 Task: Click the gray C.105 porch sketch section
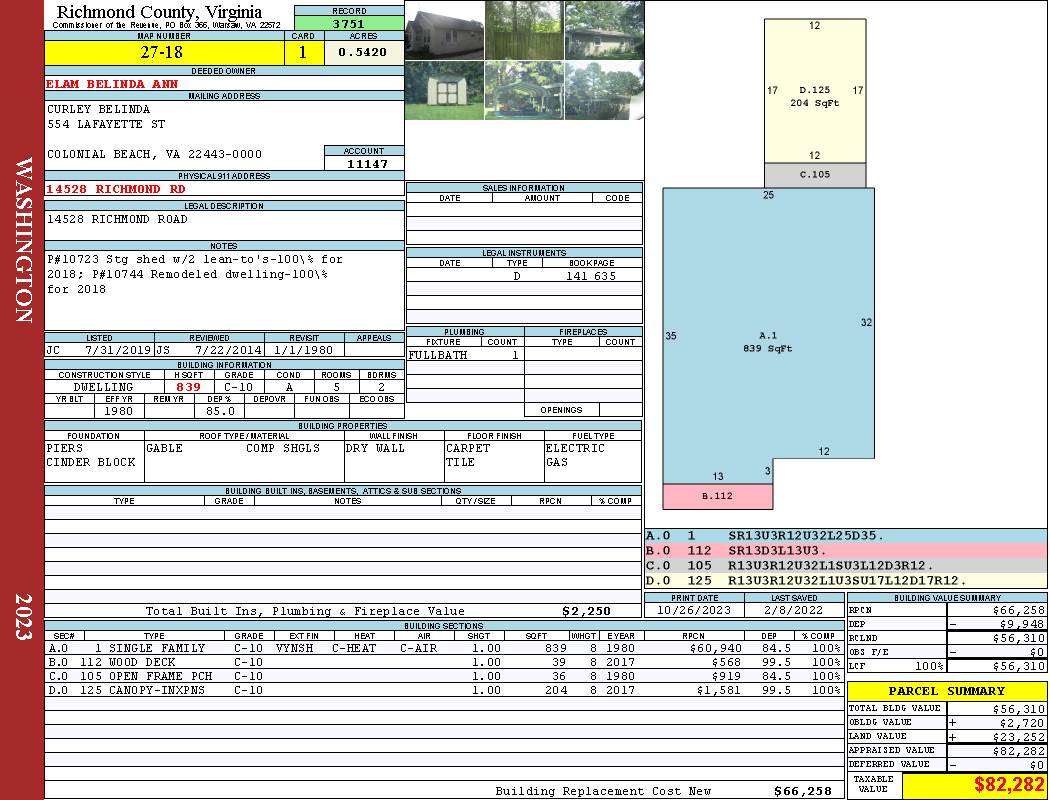[x=814, y=175]
